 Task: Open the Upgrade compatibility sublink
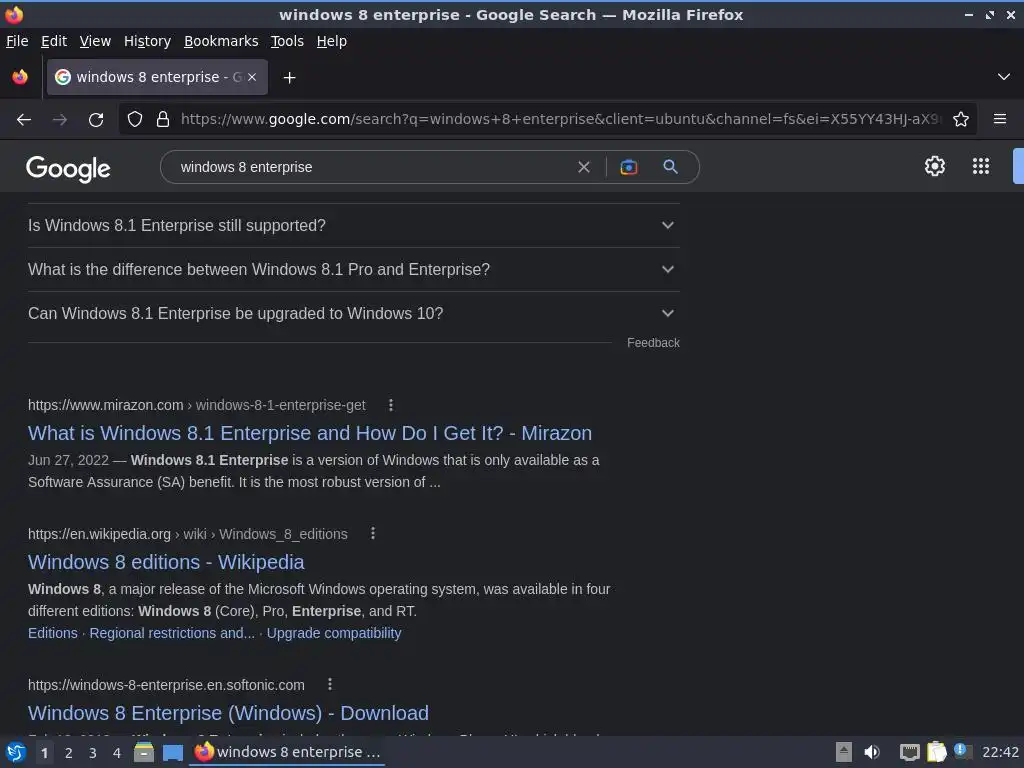pyautogui.click(x=334, y=633)
